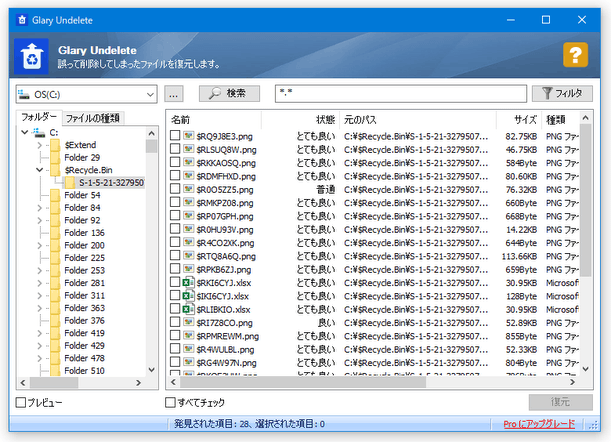
Task: Check the box for $RPKB6ZJ.png
Action: (x=175, y=269)
